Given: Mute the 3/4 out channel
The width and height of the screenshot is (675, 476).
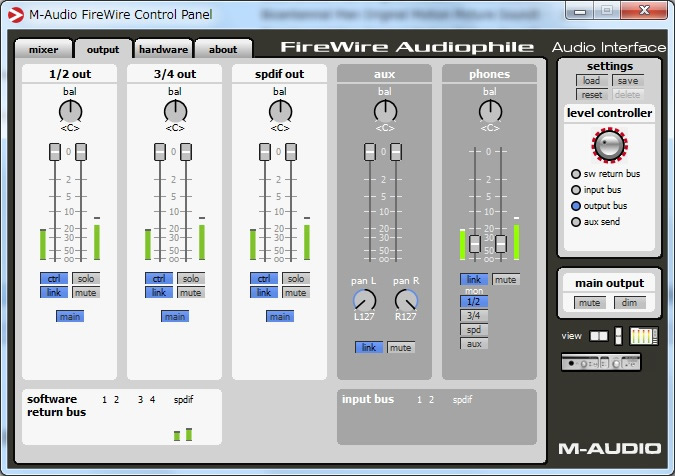Looking at the screenshot, I should point(191,293).
